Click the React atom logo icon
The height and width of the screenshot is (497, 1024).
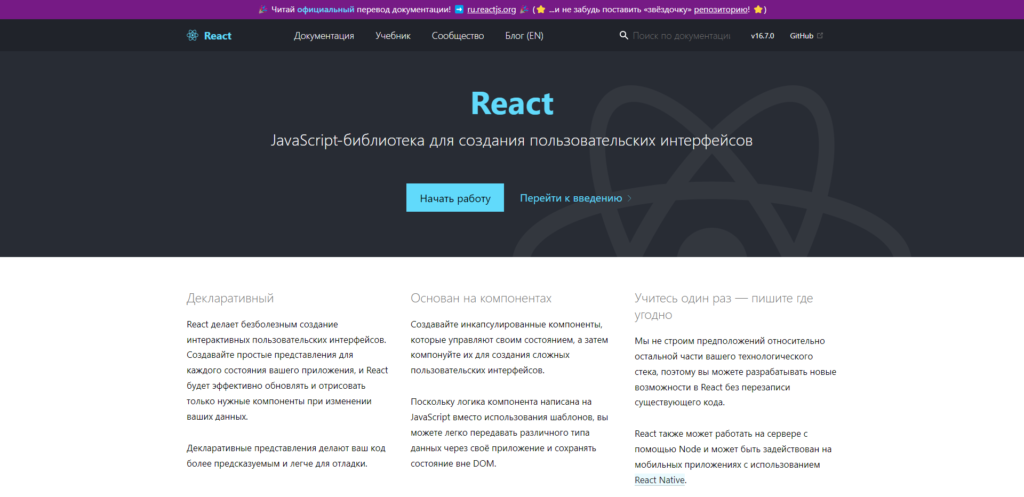[x=192, y=36]
